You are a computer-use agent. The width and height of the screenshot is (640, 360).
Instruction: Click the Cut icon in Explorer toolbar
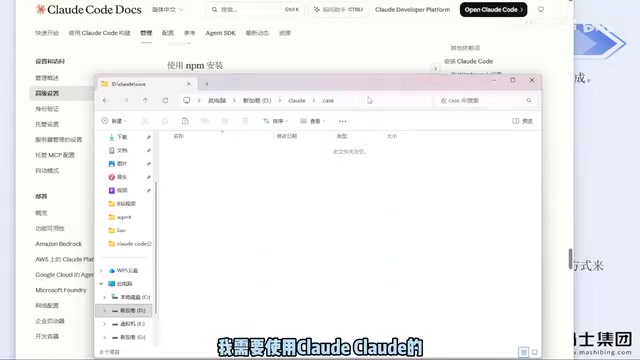[145, 121]
